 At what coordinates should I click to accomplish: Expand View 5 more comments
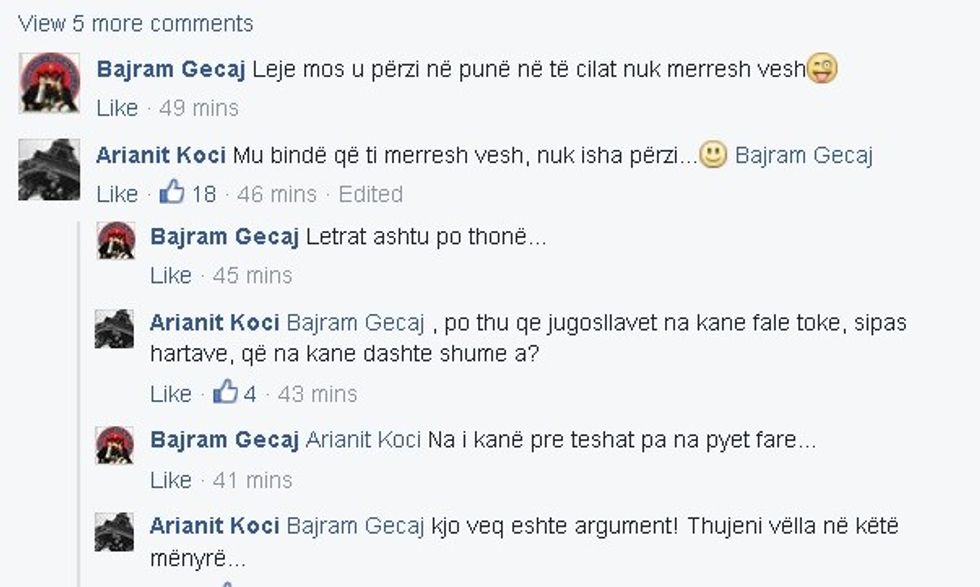click(x=136, y=23)
